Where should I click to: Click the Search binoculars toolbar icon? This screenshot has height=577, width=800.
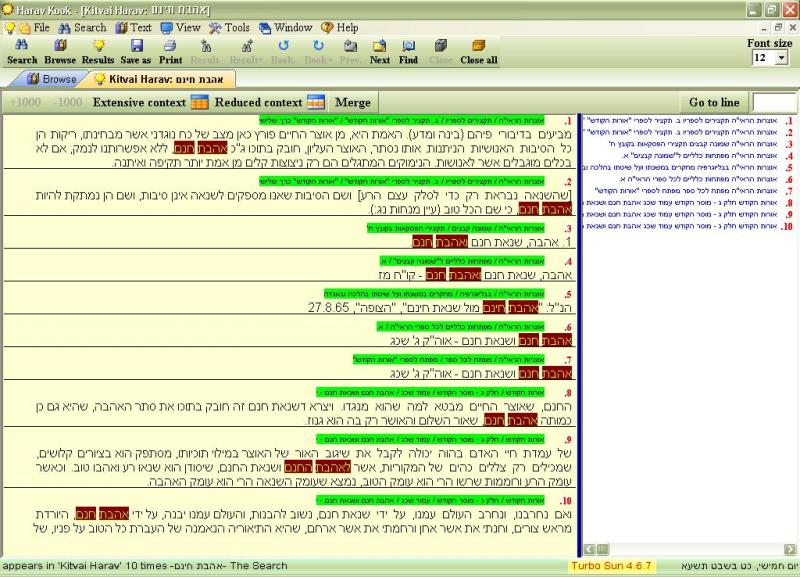[22, 46]
